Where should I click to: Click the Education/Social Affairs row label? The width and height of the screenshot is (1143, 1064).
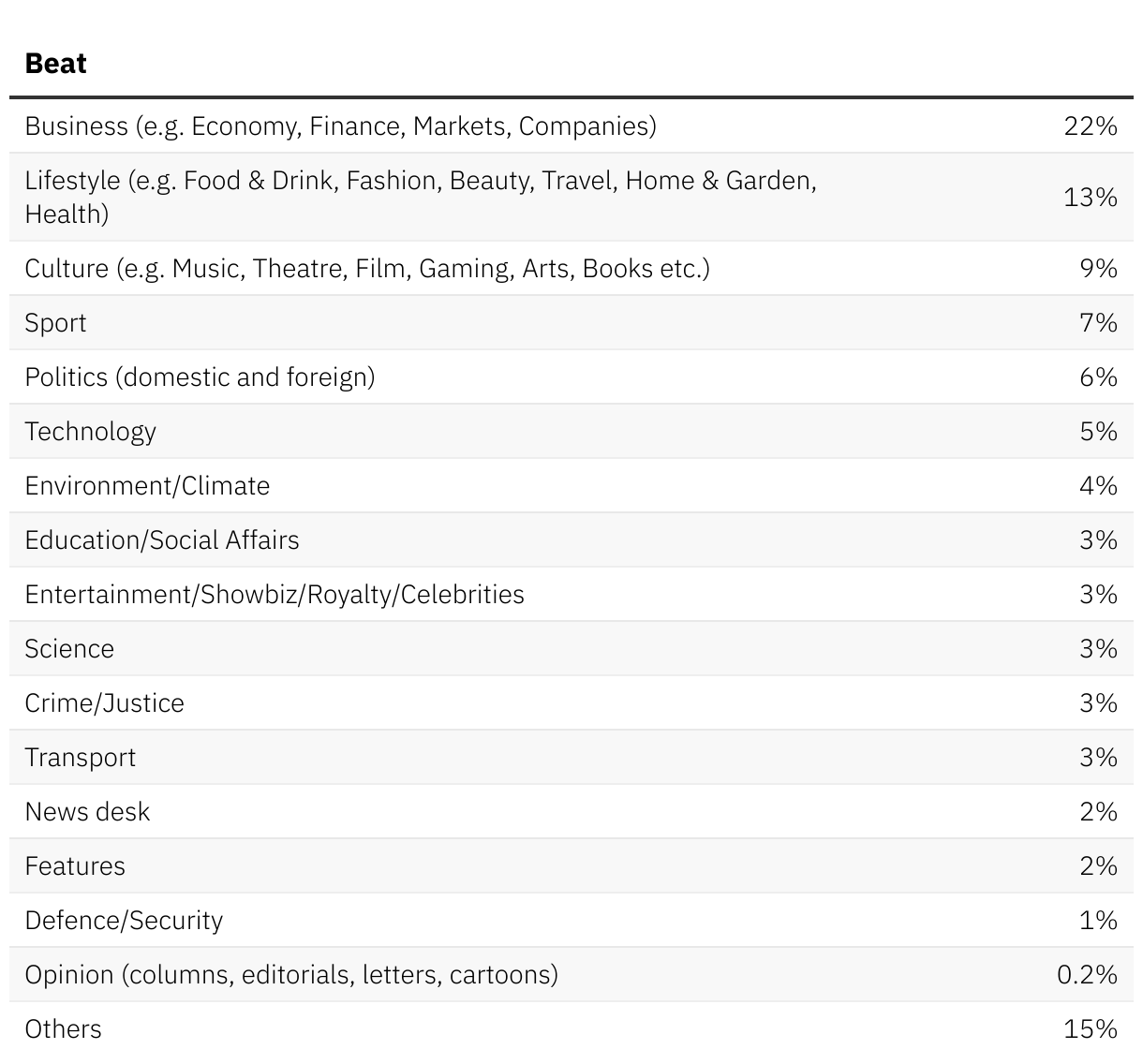[162, 540]
